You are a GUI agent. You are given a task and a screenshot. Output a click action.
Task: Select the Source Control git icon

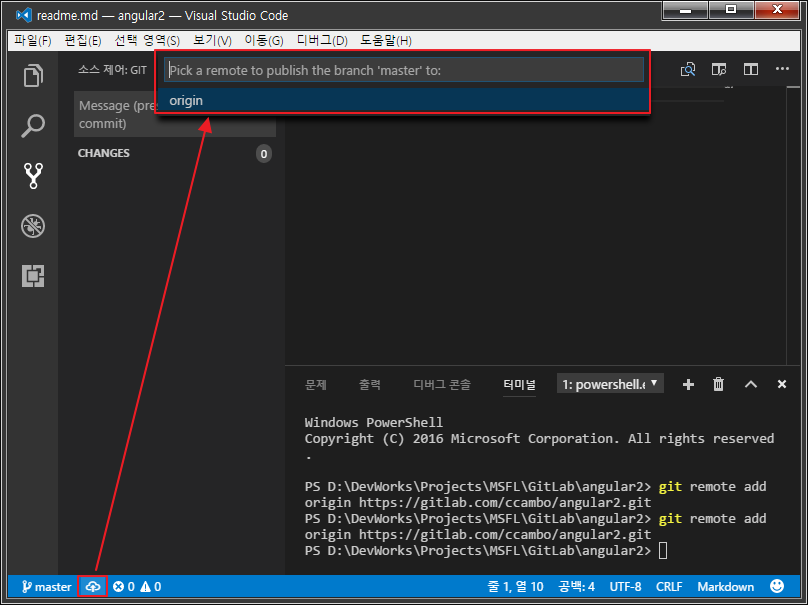point(33,176)
